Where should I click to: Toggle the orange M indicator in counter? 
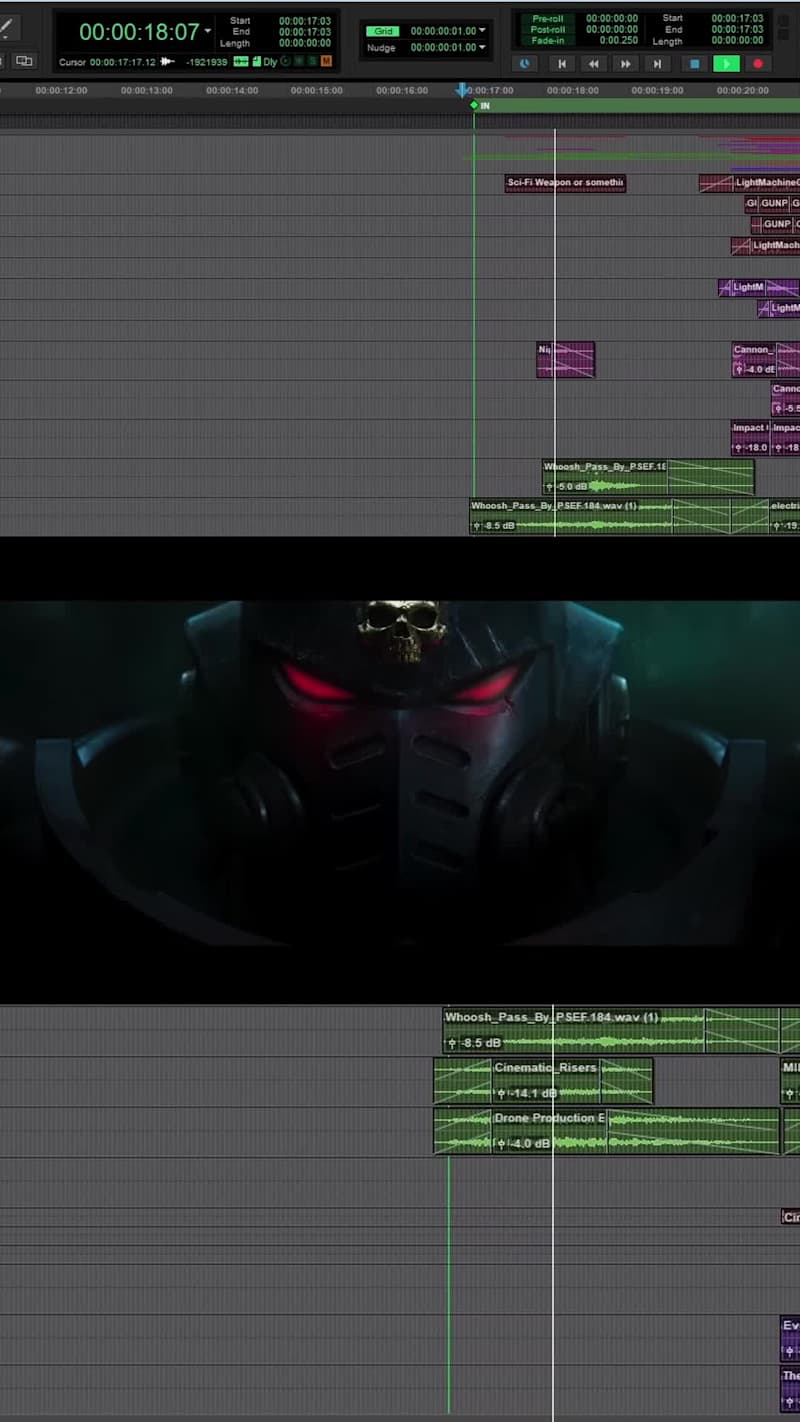pos(326,62)
